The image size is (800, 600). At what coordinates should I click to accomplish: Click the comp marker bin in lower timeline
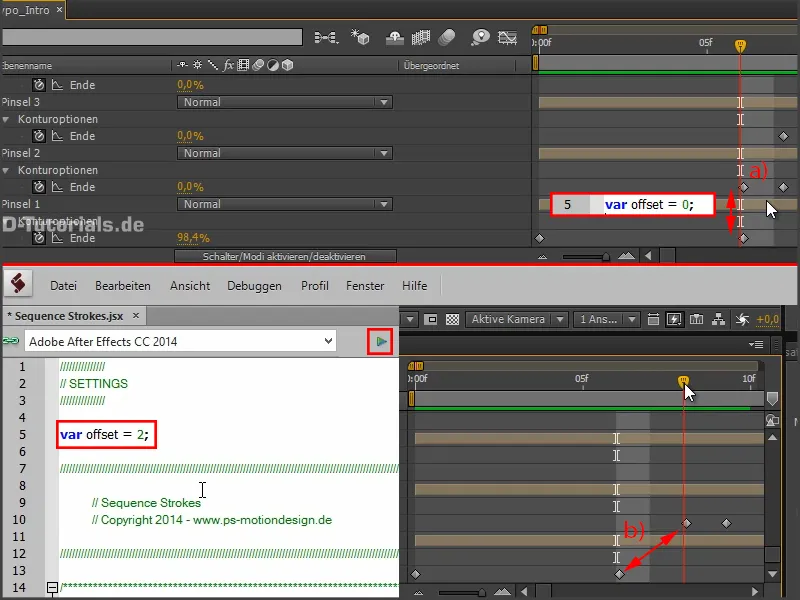pyautogui.click(x=772, y=399)
